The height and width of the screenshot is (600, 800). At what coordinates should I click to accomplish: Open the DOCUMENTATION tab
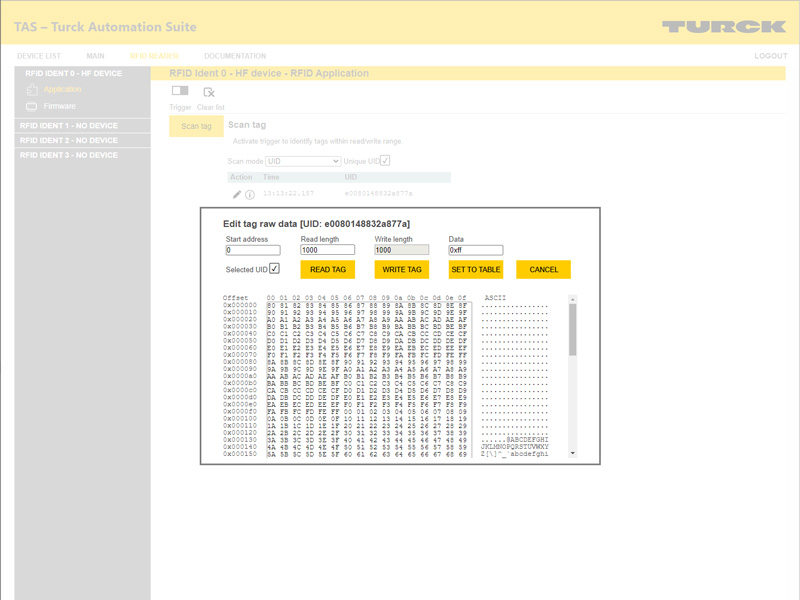coord(235,56)
